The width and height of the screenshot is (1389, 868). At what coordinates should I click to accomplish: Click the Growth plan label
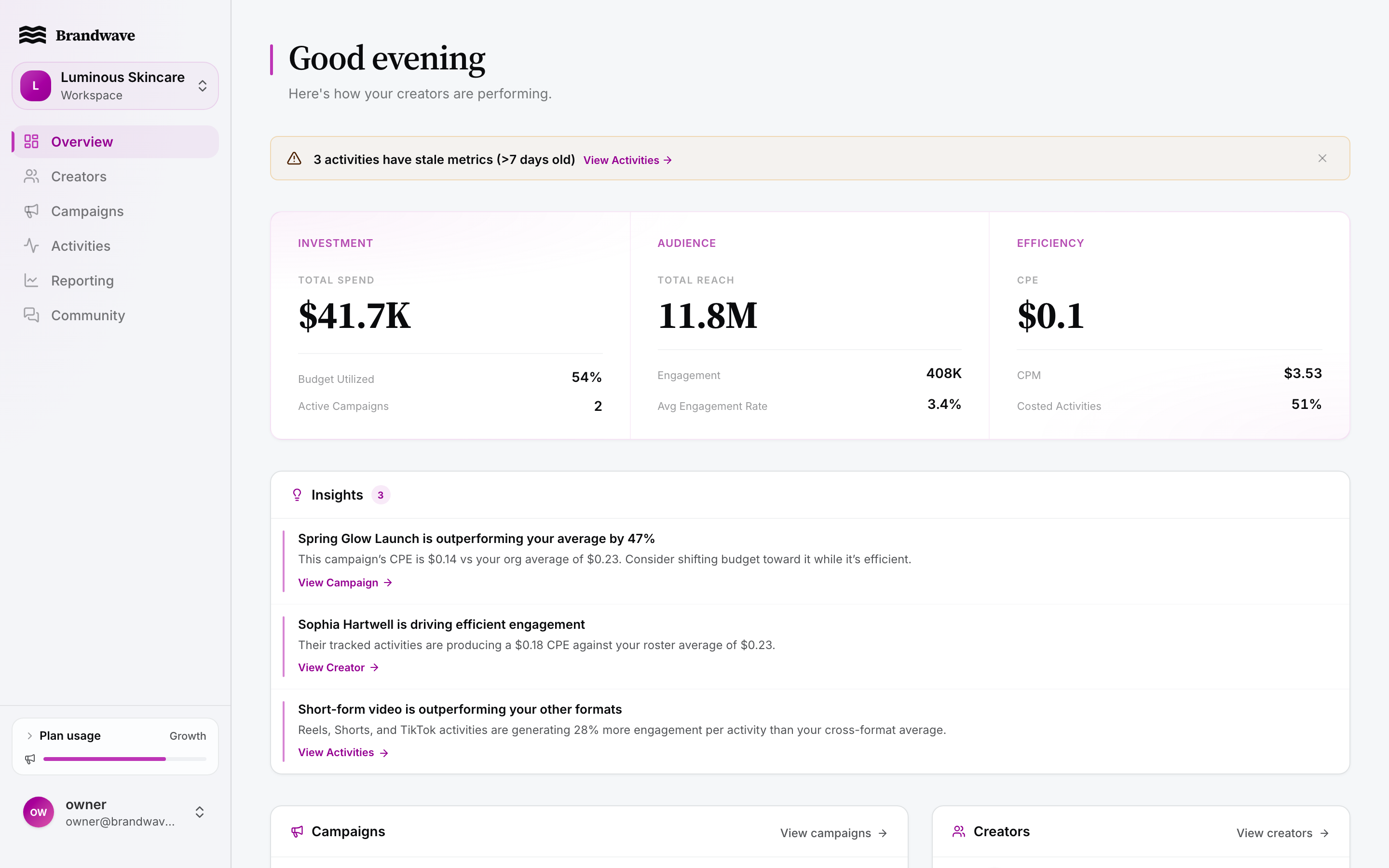tap(188, 736)
